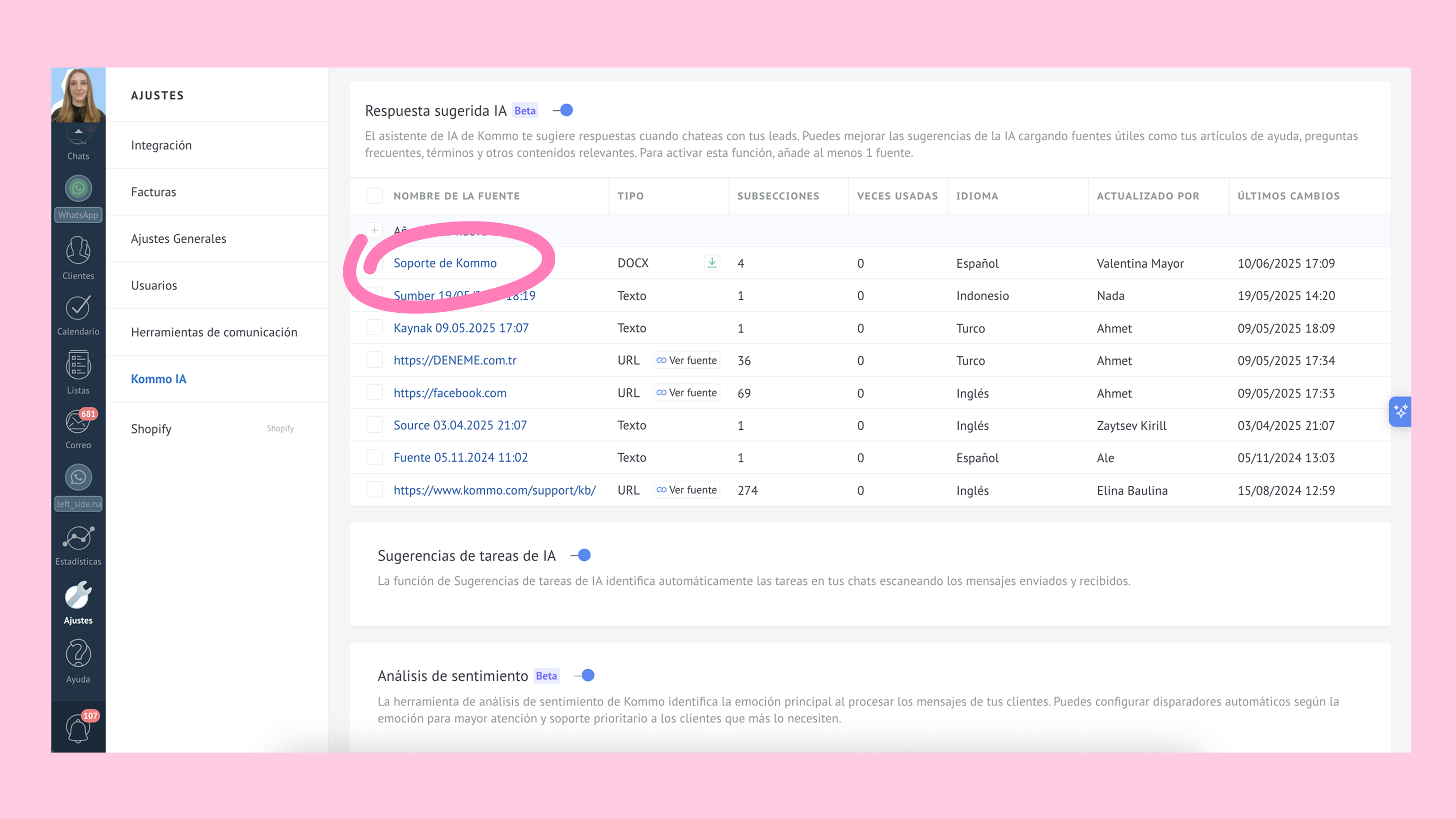
Task: Check the select-all checkbox in table header
Action: tap(375, 195)
